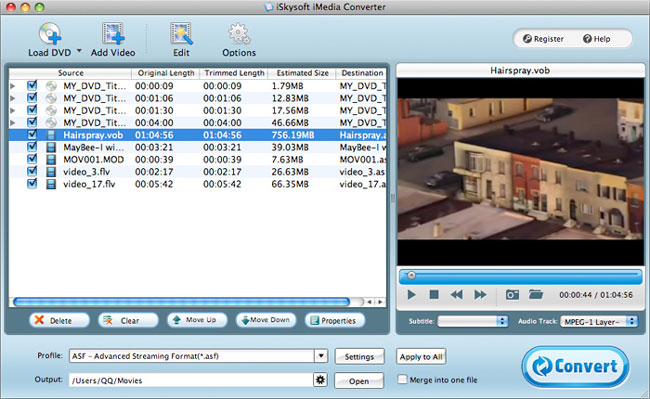Click the film icon beside MayBee-I
This screenshot has width=650, height=399.
pyautogui.click(x=51, y=147)
